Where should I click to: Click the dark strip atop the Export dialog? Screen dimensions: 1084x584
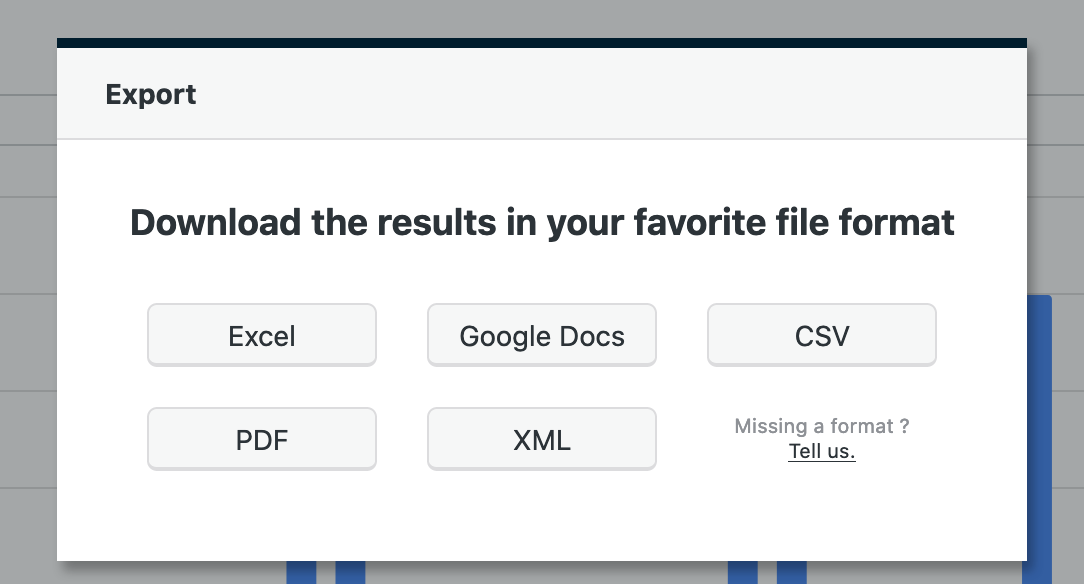coord(542,42)
